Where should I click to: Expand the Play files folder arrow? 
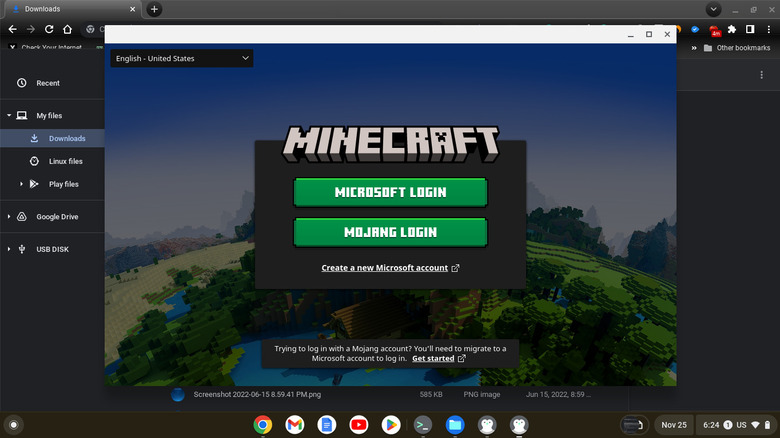click(21, 184)
